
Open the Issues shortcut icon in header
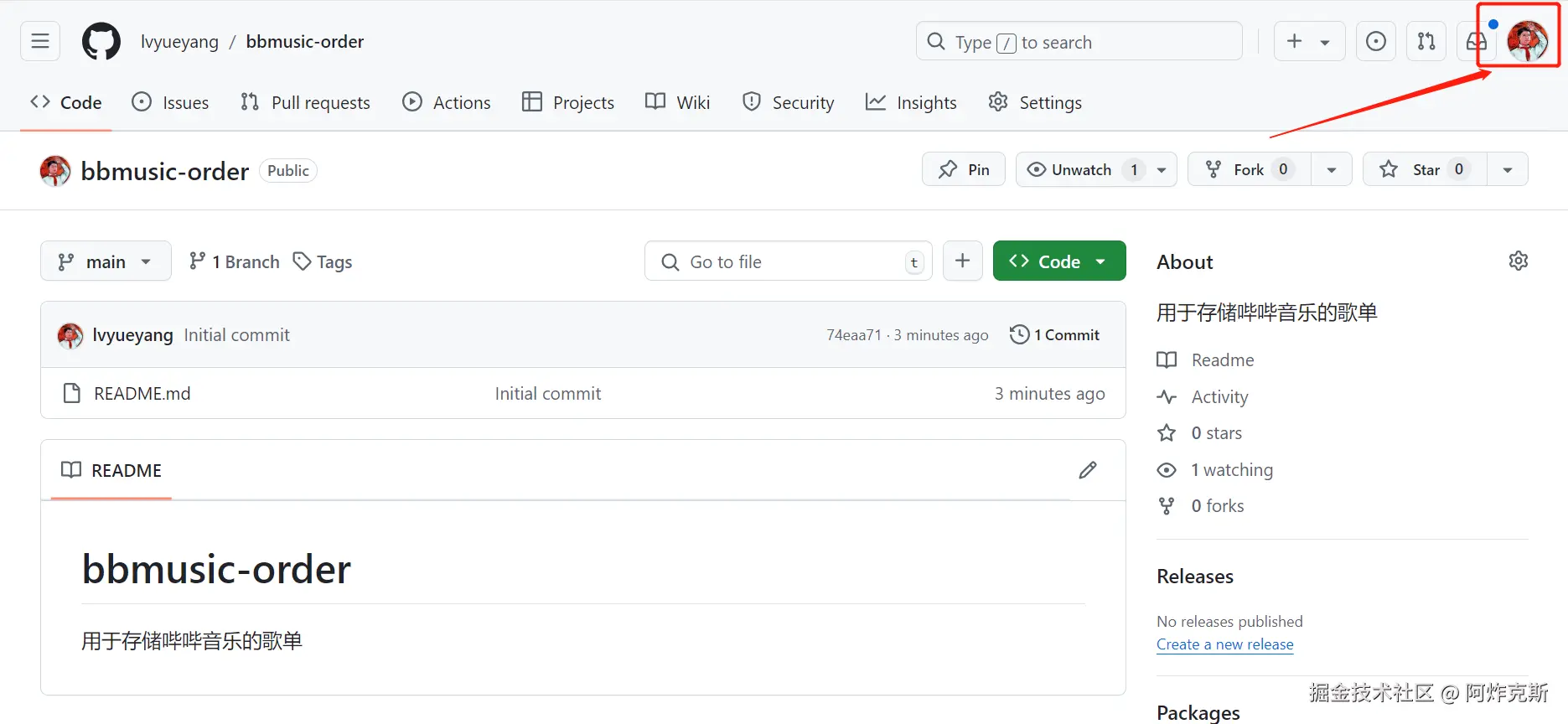click(x=1375, y=41)
